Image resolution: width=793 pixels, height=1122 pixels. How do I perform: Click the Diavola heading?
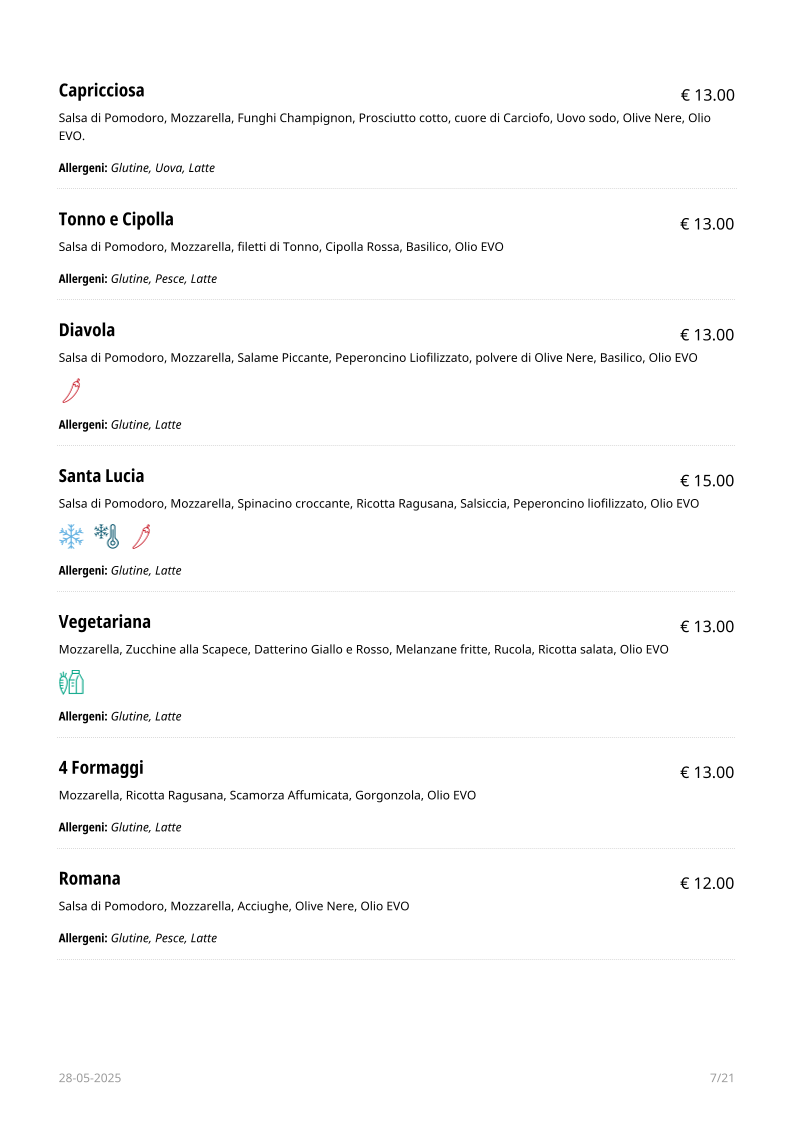click(87, 331)
